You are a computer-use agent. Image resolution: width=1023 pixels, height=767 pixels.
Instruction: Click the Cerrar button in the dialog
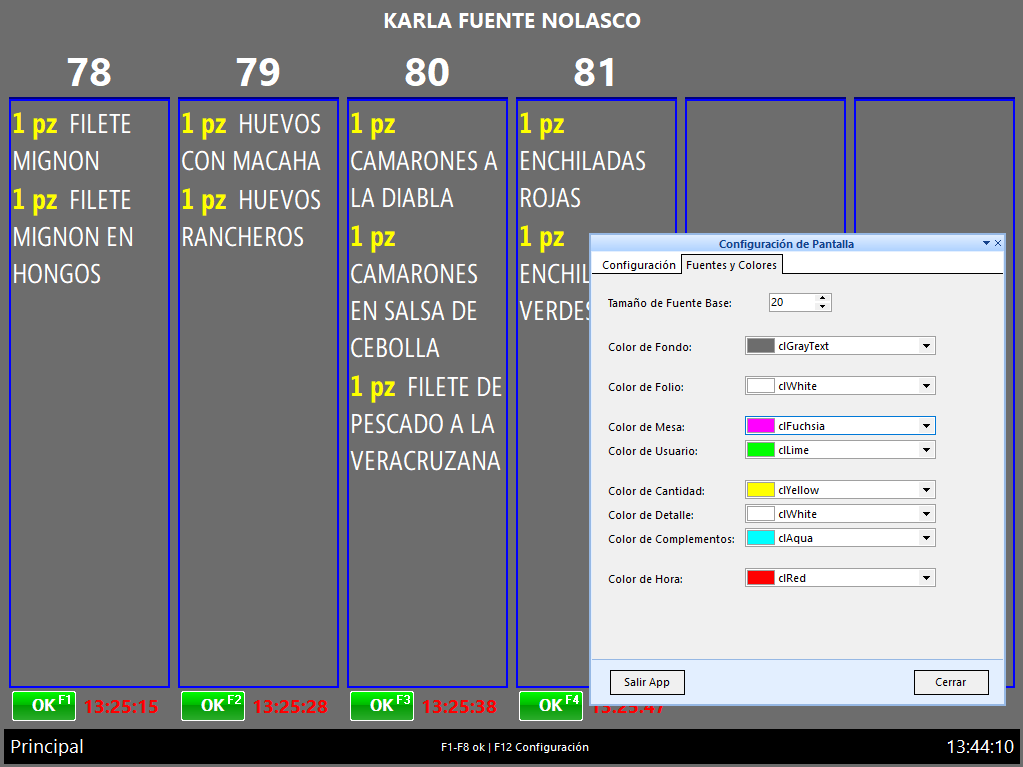pos(950,682)
